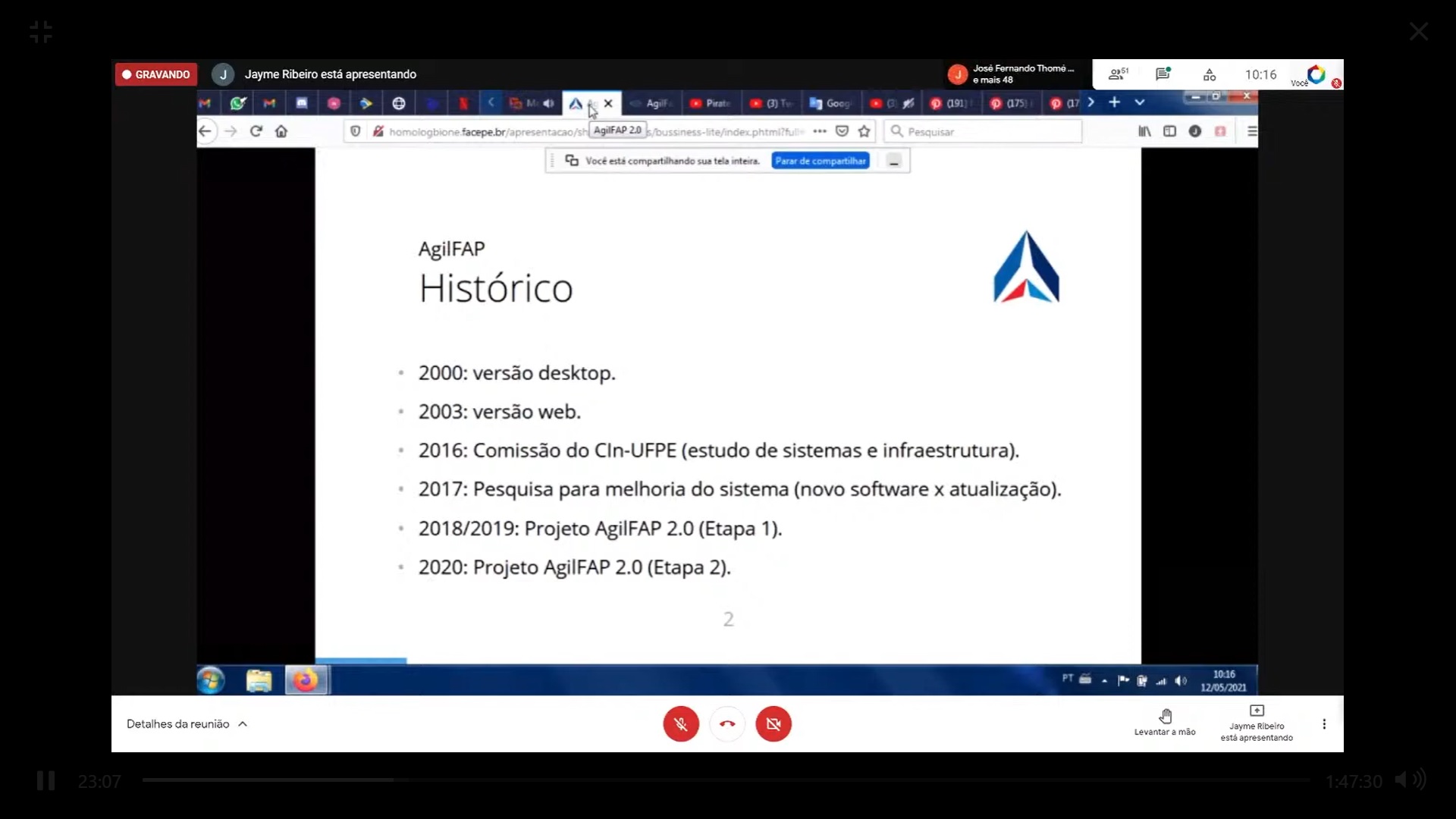Viewport: 1456px width, 819px height.
Task: Expand the list all tabs chevron
Action: pos(1139,102)
